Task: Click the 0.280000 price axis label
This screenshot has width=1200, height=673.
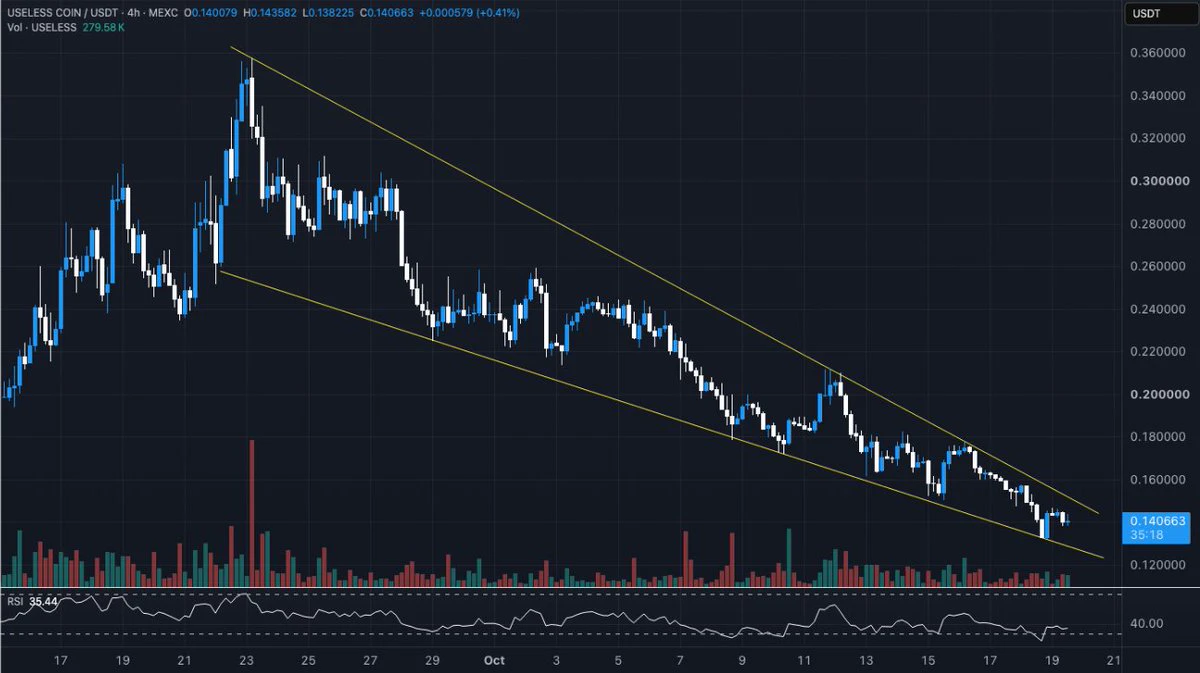Action: 1158,224
